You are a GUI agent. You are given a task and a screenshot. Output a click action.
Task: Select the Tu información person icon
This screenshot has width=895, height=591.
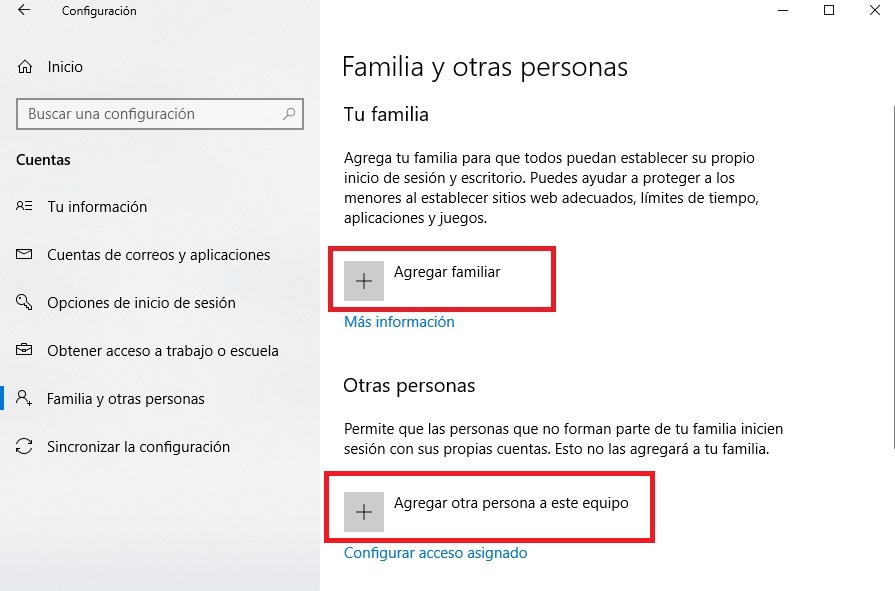click(x=23, y=207)
